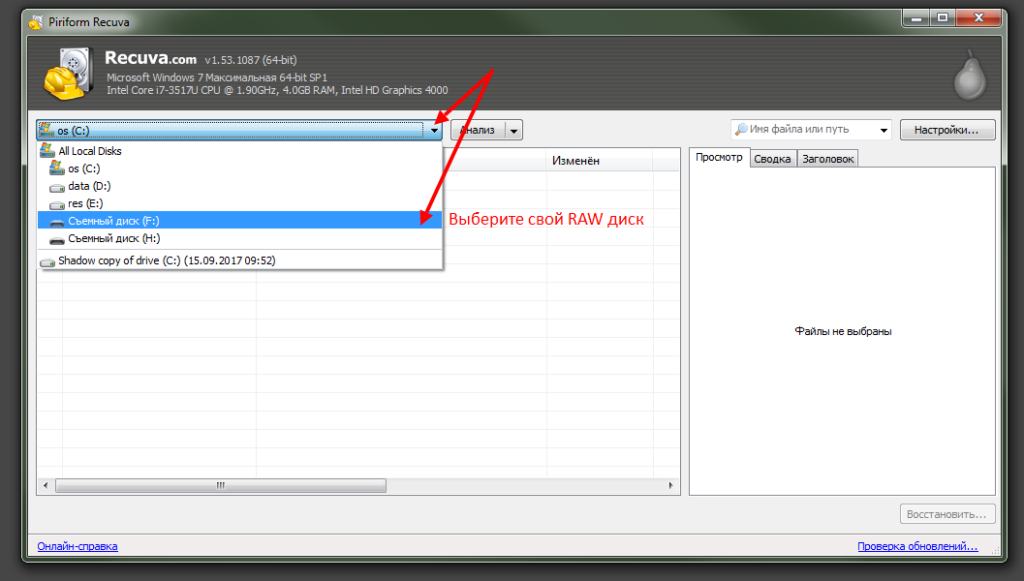Click the scrollbar right arrow

(671, 485)
